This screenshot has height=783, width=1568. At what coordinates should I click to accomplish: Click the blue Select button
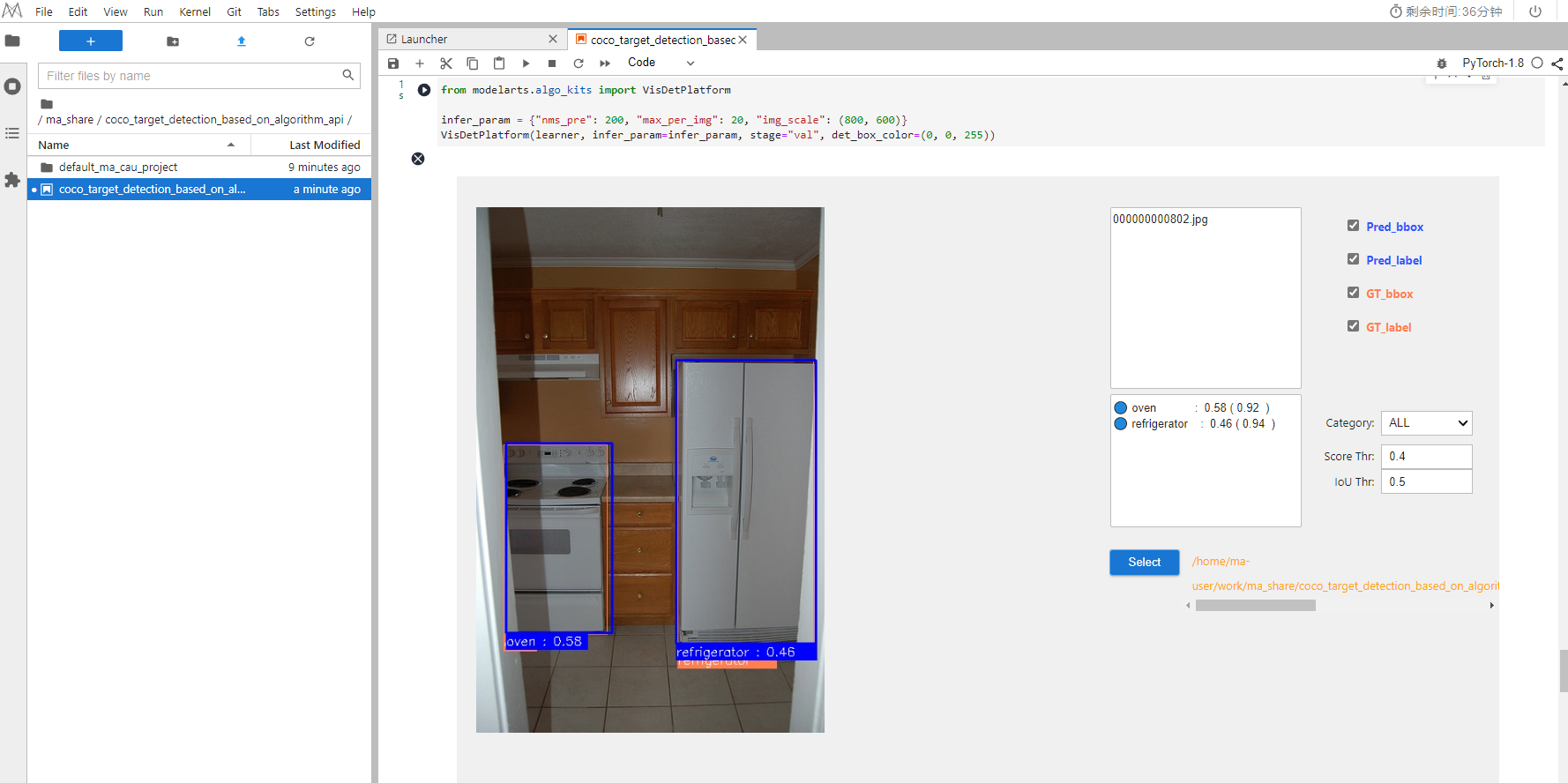coord(1145,563)
